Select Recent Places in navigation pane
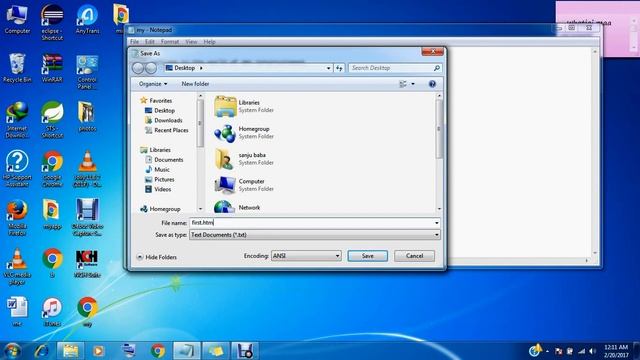This screenshot has height=360, width=640. coord(167,130)
